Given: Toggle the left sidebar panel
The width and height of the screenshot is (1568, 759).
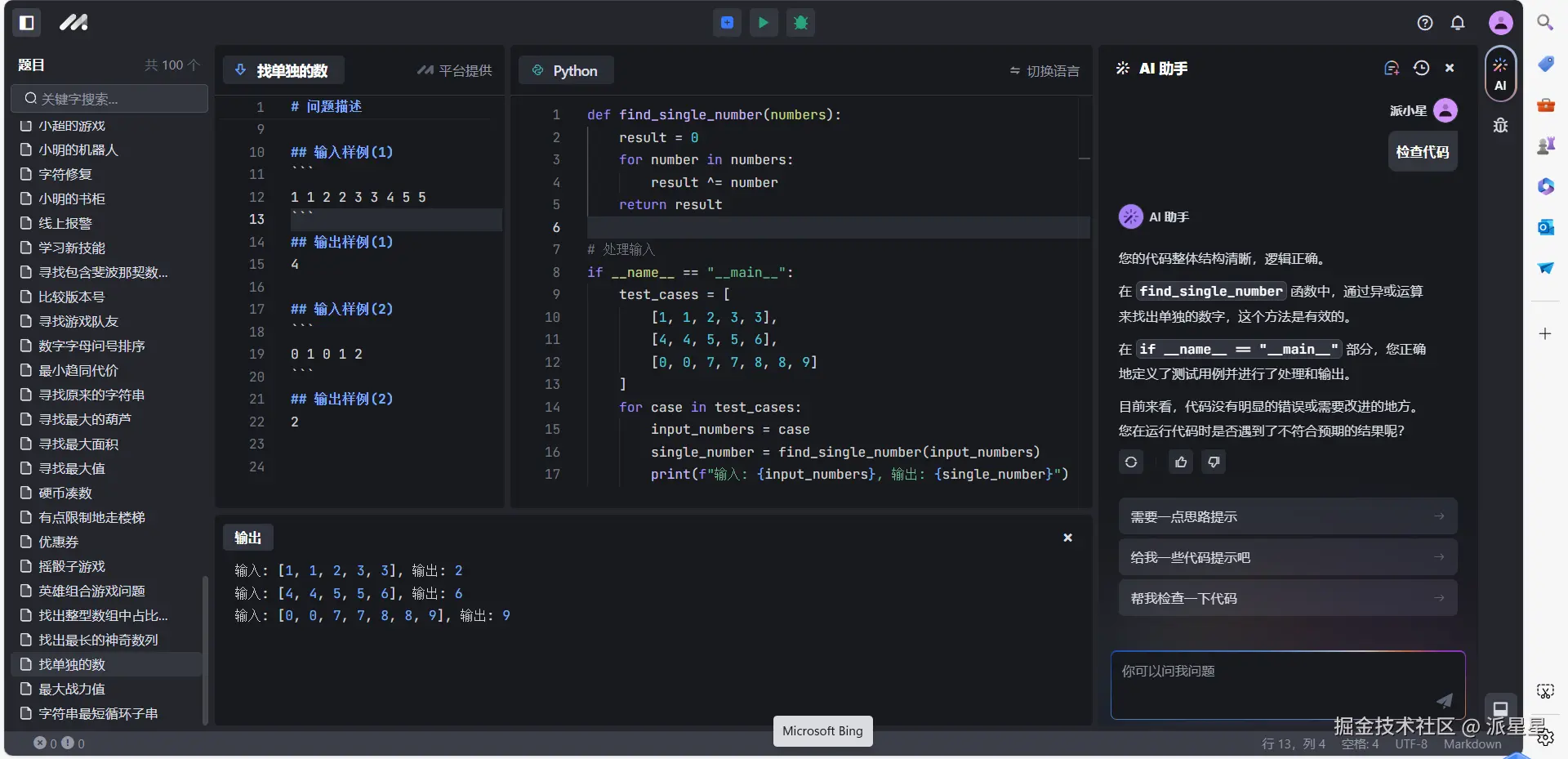Looking at the screenshot, I should click(x=27, y=23).
